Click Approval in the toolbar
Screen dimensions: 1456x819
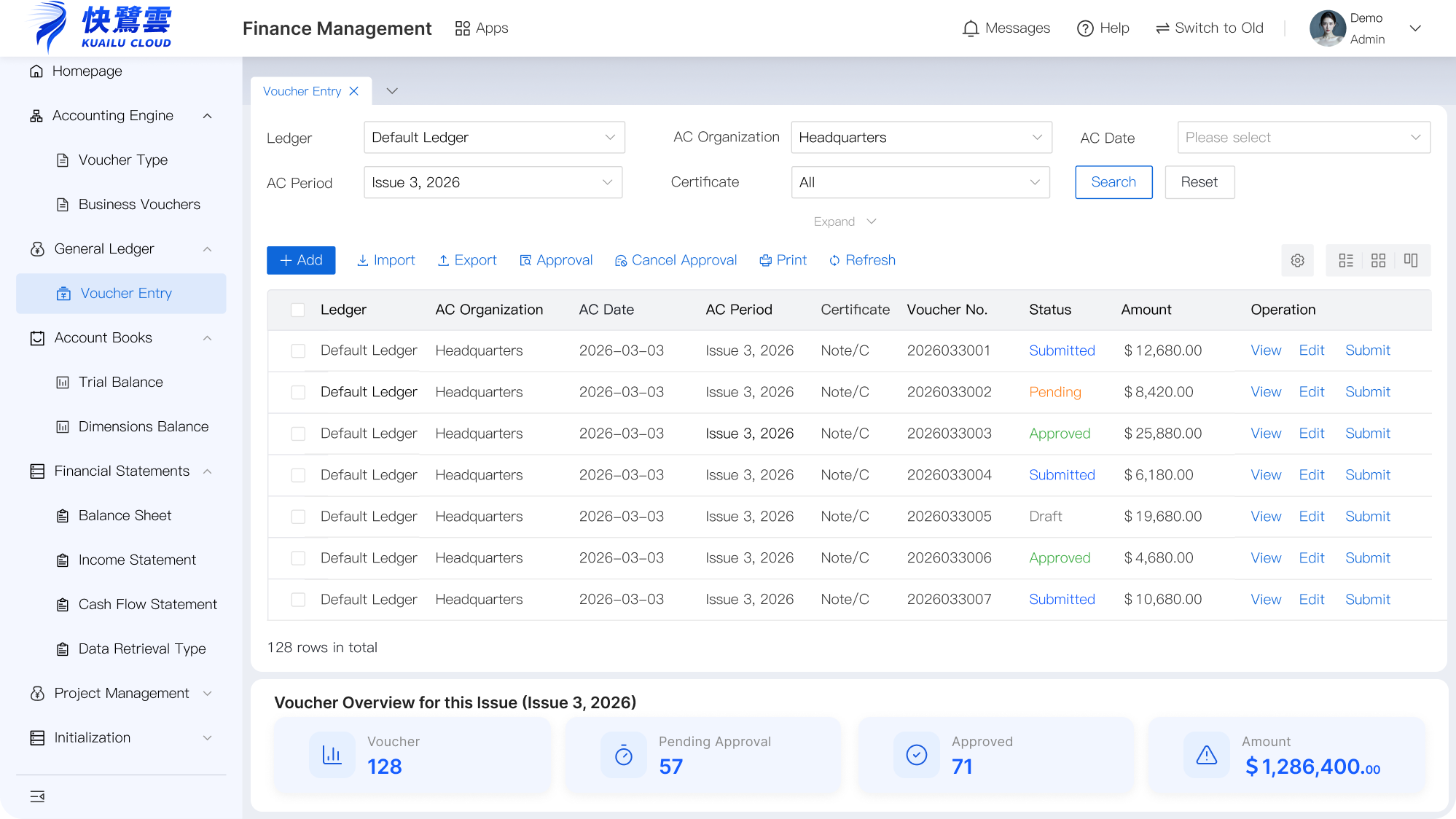[x=556, y=260]
